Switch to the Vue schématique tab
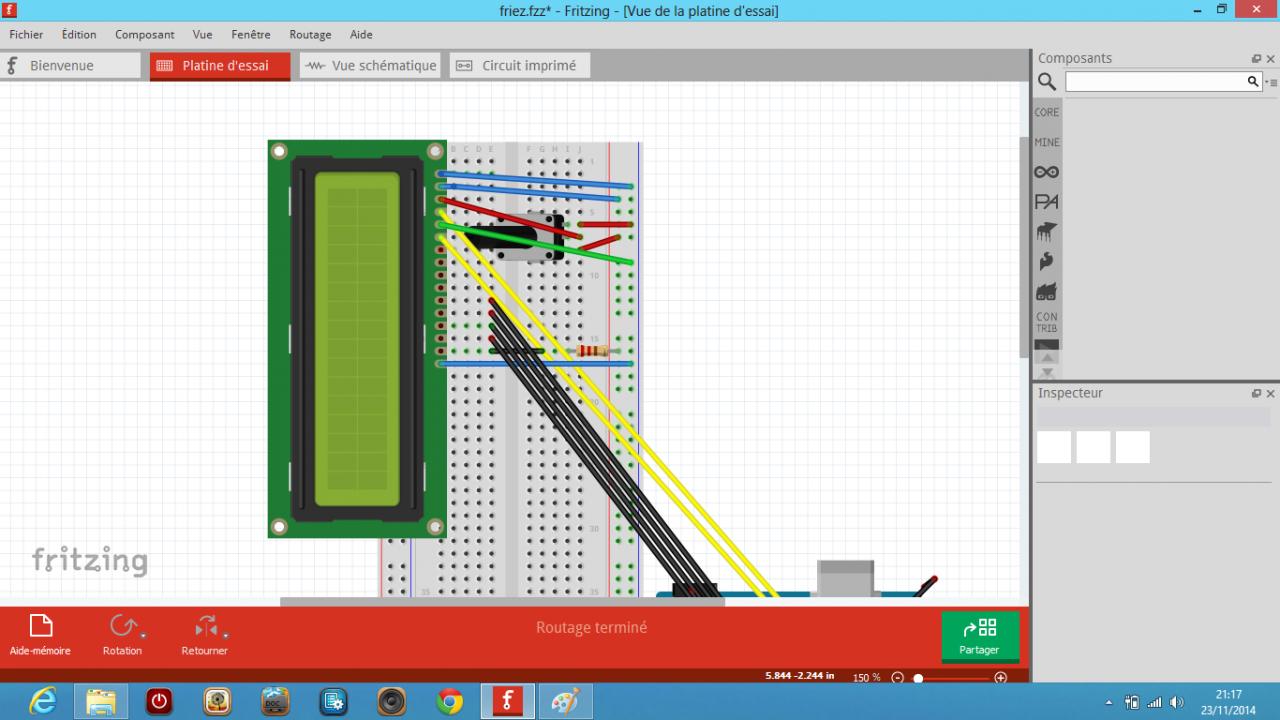 pos(370,65)
